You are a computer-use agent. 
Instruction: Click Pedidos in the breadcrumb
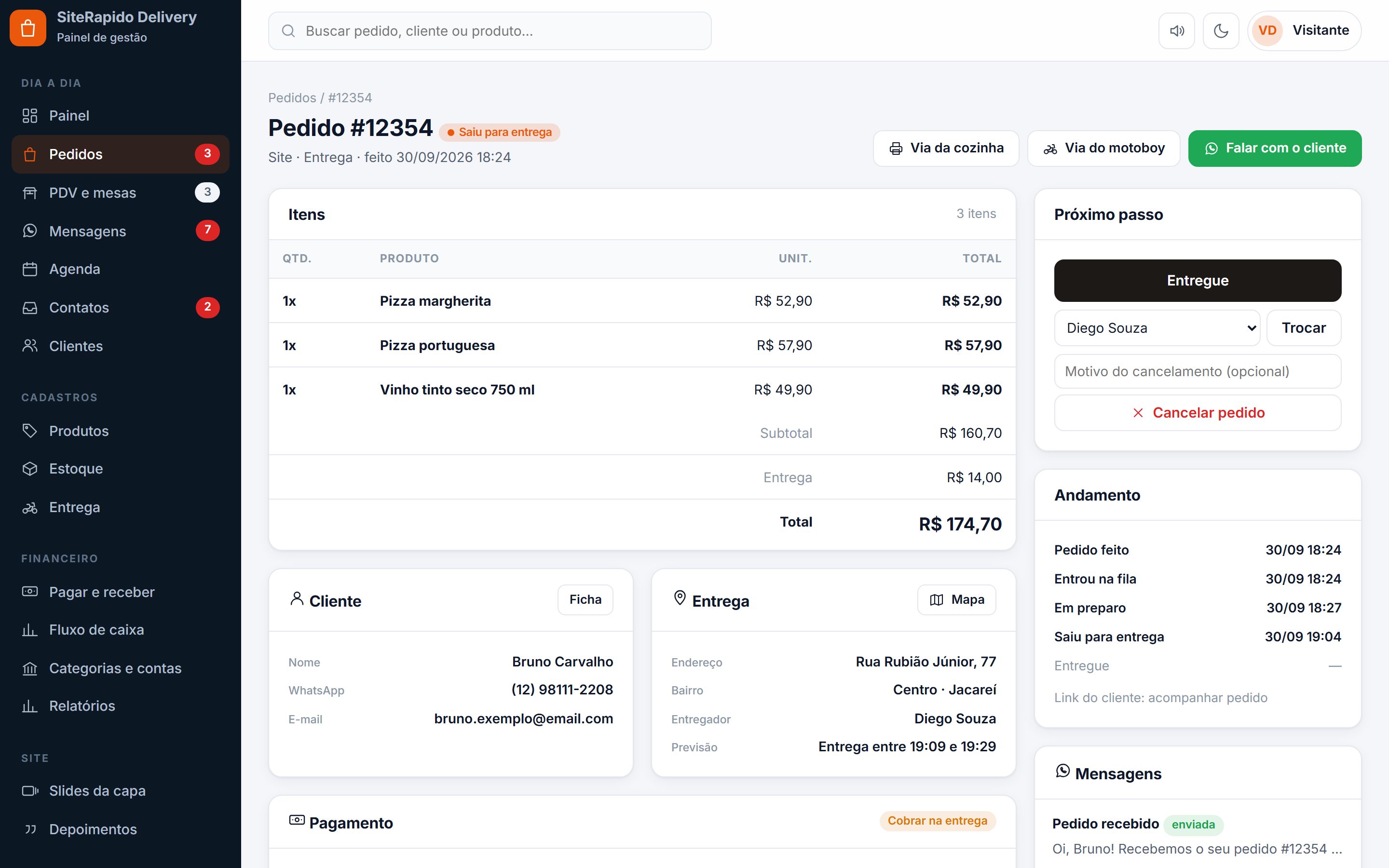pyautogui.click(x=292, y=97)
